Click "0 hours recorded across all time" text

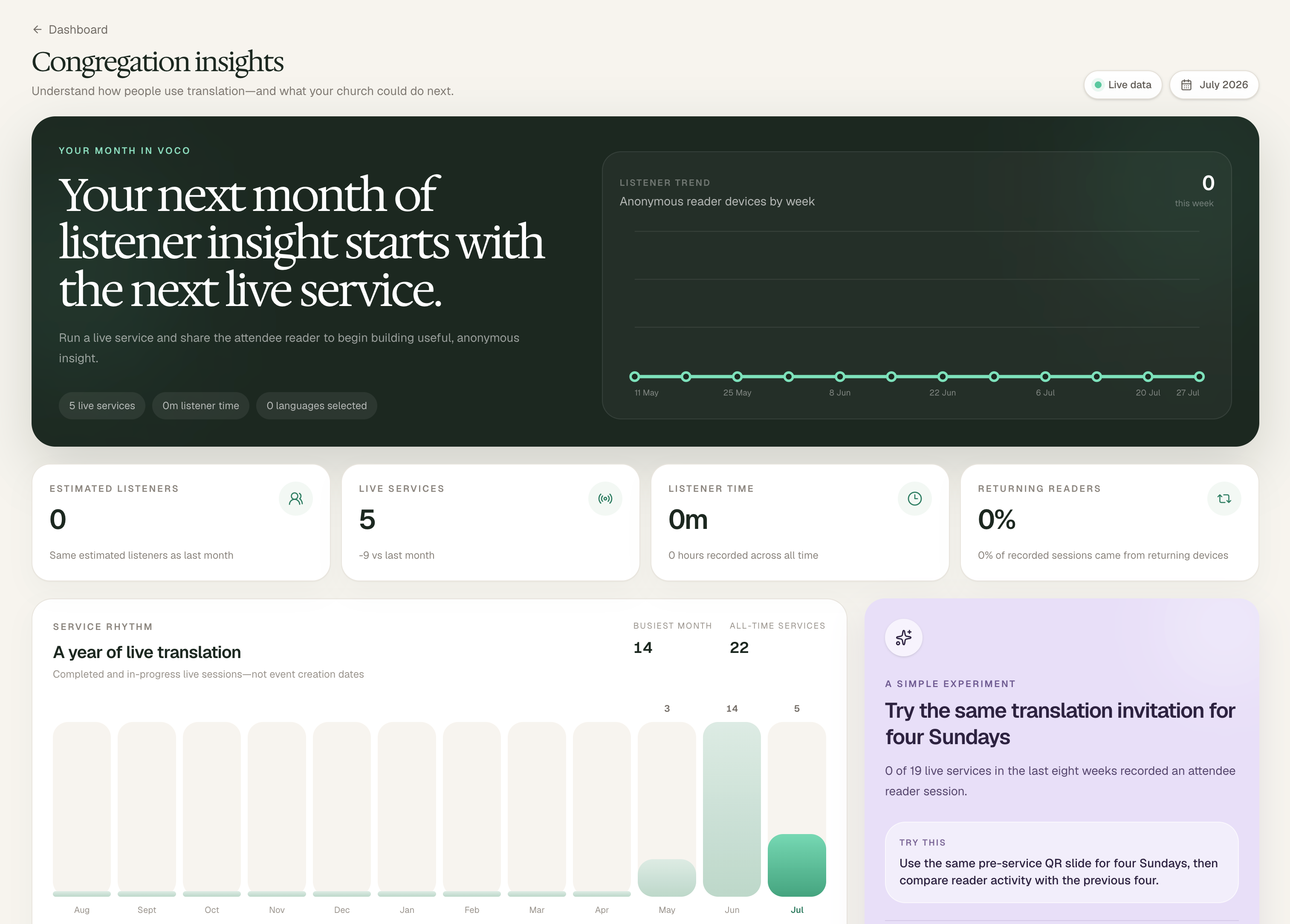[743, 555]
